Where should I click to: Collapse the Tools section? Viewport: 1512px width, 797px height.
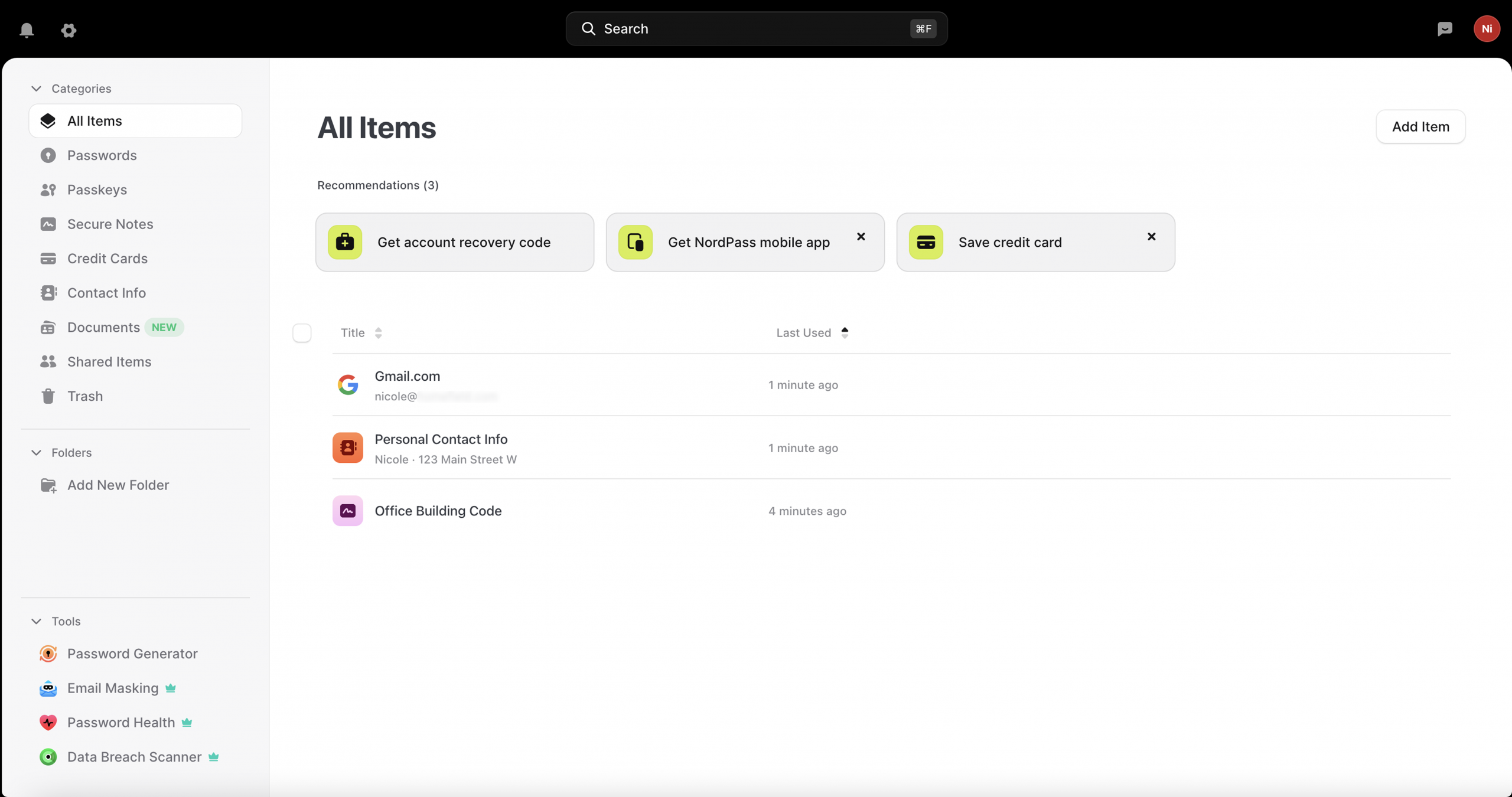(x=36, y=622)
